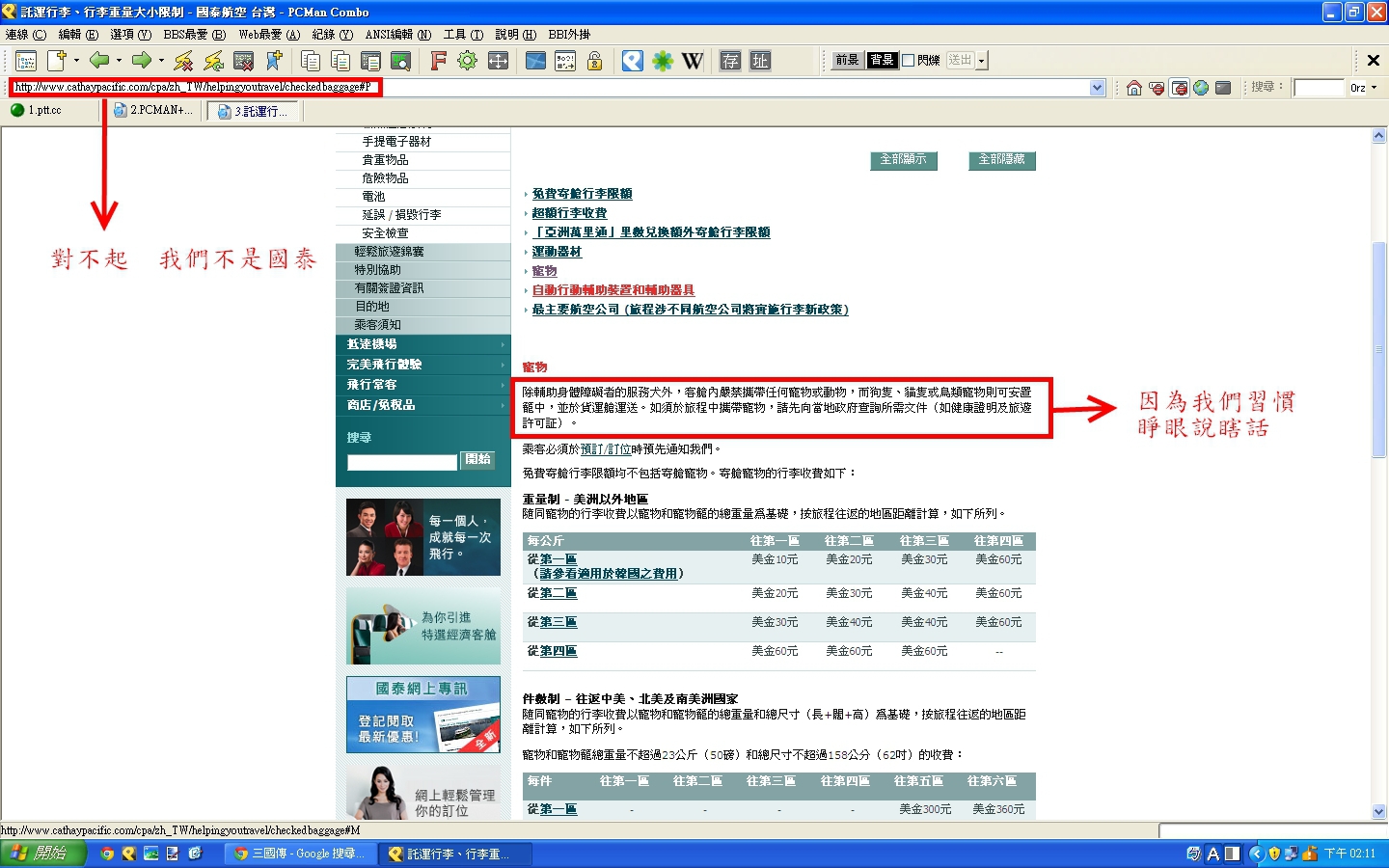
Task: Click the 全部顯示 button
Action: tap(904, 160)
